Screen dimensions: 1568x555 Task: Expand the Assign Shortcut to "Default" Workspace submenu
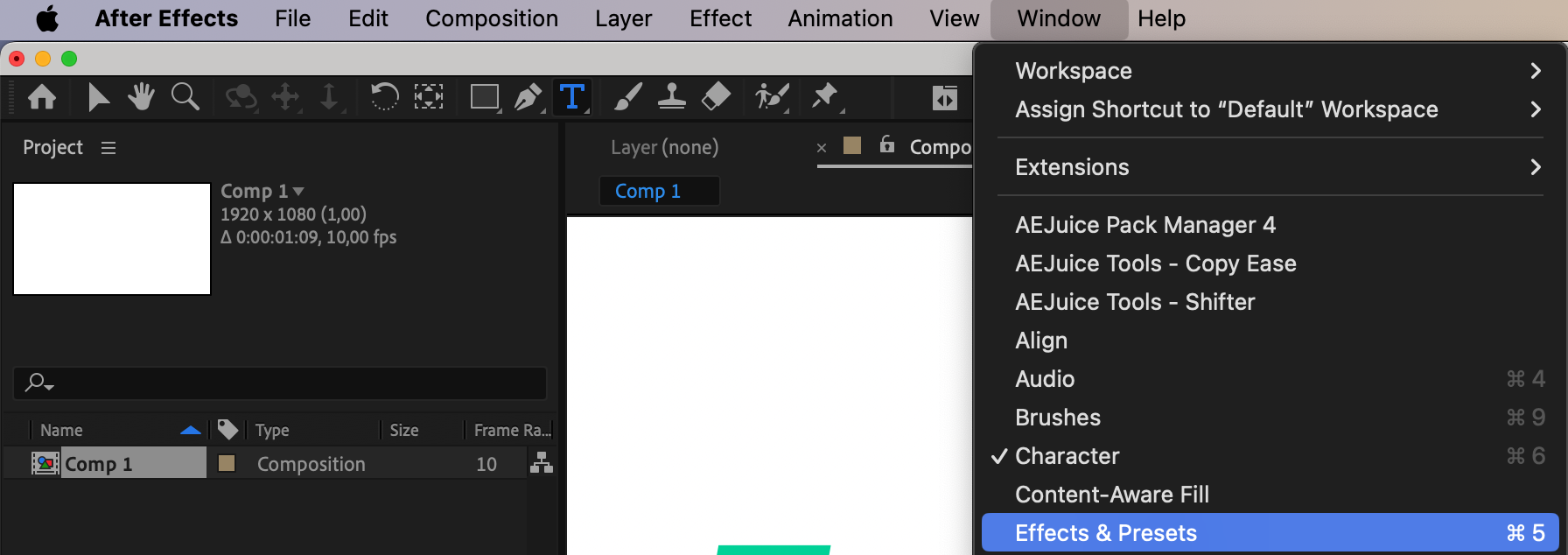coord(1270,109)
